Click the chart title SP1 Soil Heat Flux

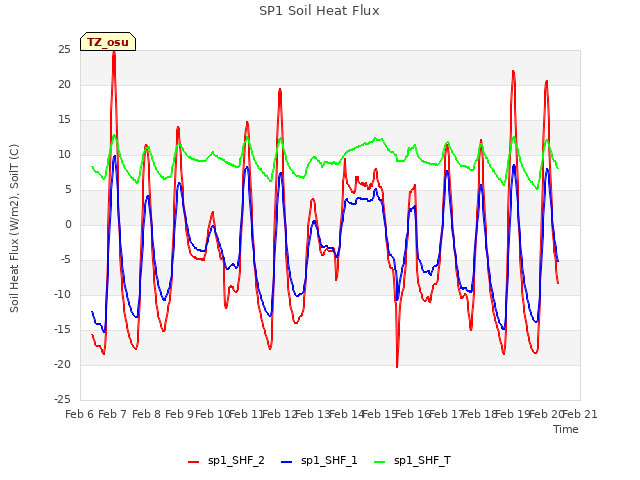click(x=319, y=11)
